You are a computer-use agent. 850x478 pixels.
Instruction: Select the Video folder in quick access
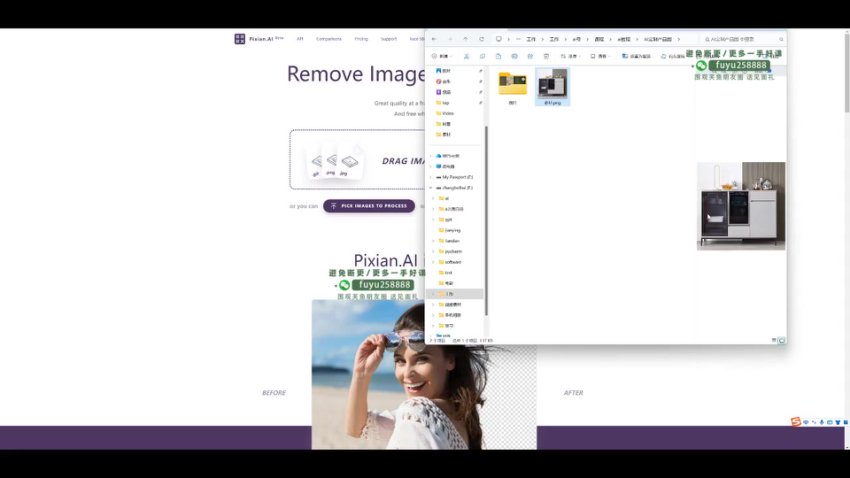[448, 113]
